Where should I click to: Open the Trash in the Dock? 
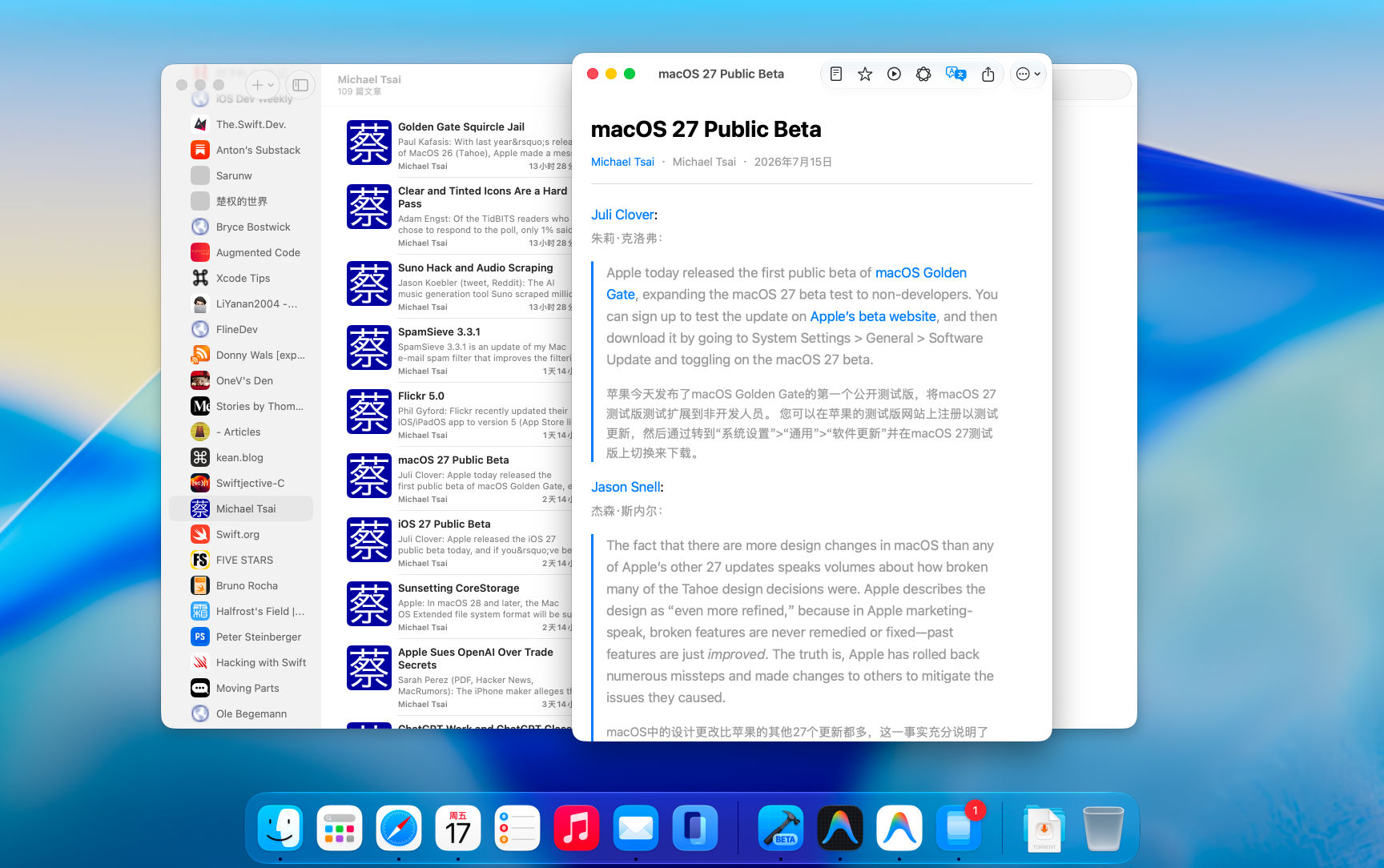coord(1103,828)
